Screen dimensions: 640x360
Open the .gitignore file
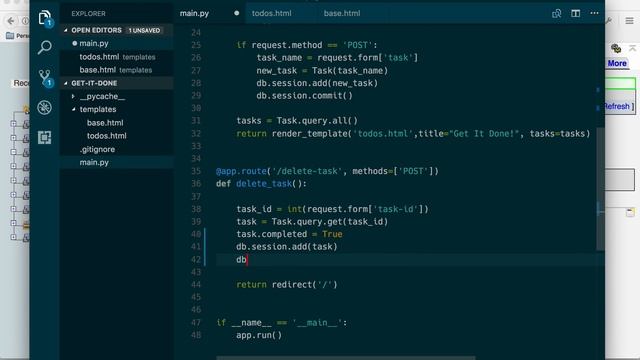[97, 149]
